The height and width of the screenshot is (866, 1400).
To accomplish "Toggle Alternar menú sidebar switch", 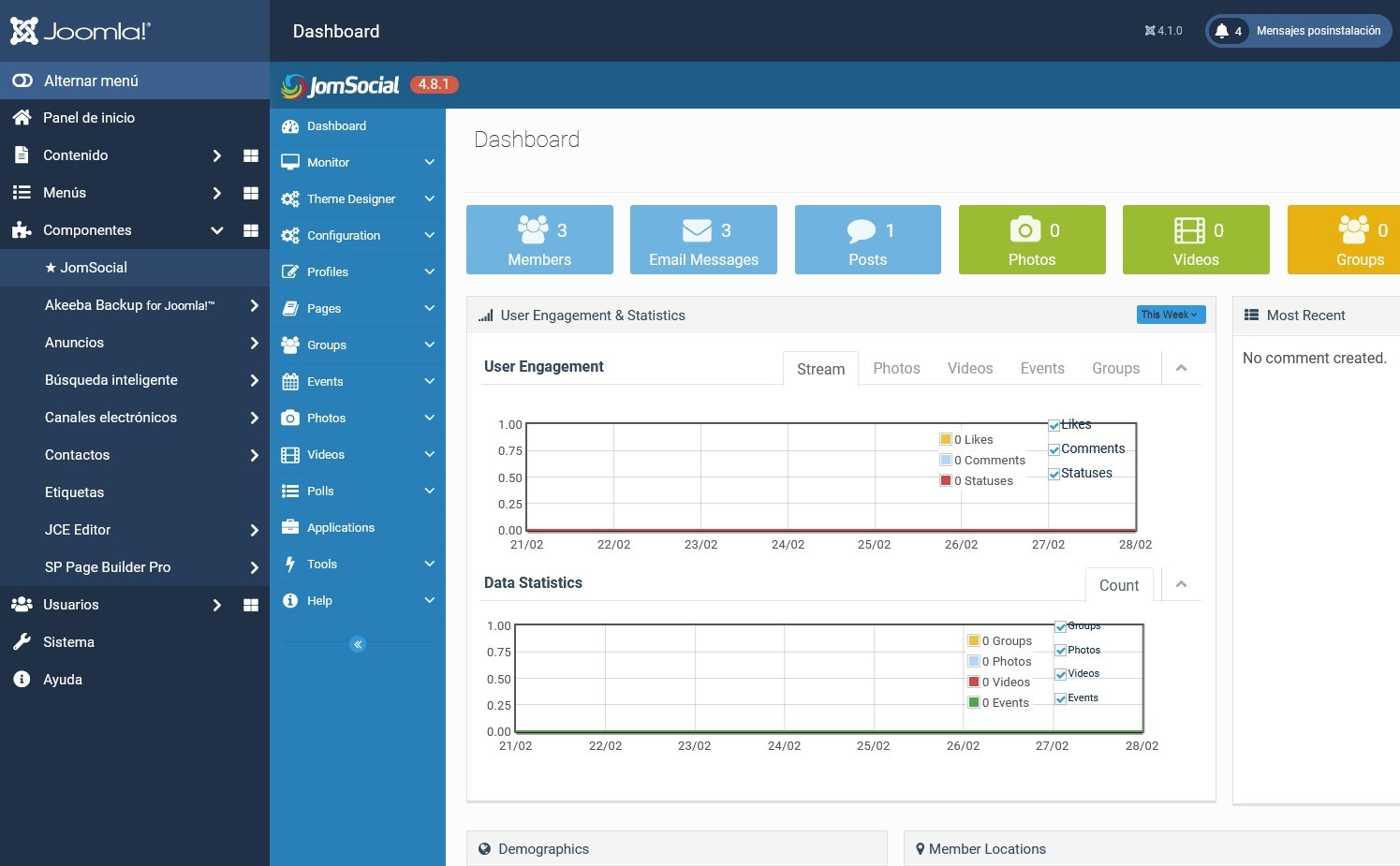I will pyautogui.click(x=22, y=81).
